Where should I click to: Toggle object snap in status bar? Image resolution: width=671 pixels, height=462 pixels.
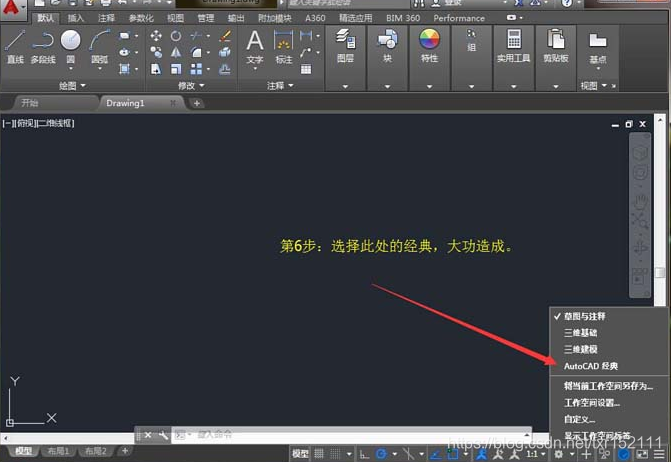(453, 453)
